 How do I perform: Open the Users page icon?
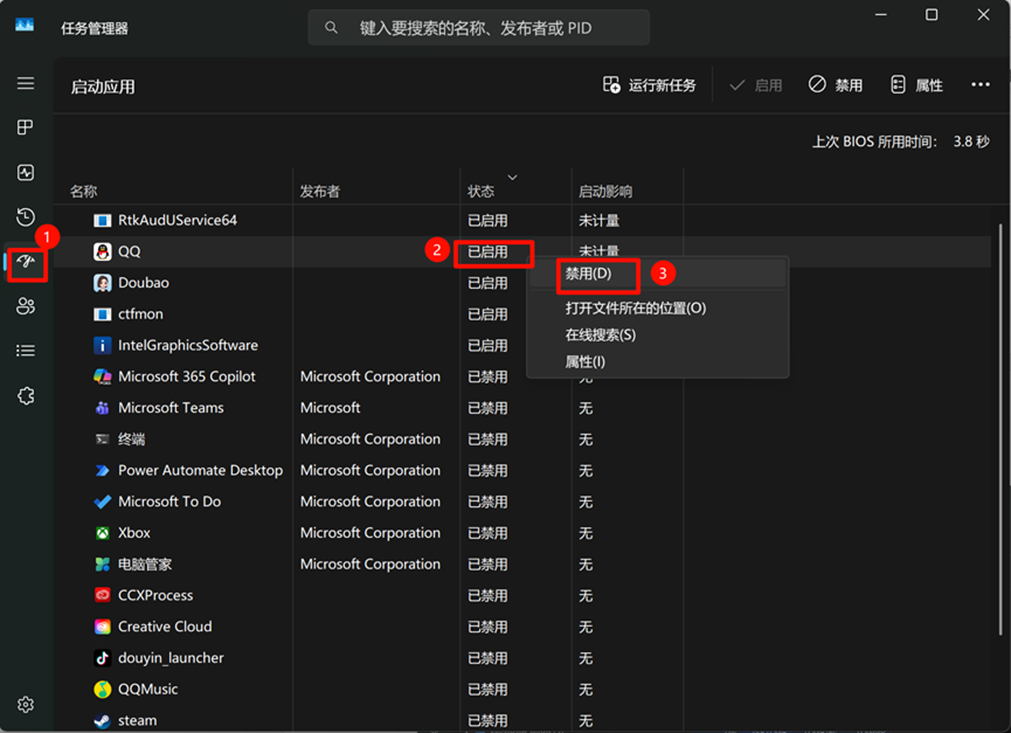pyautogui.click(x=26, y=306)
